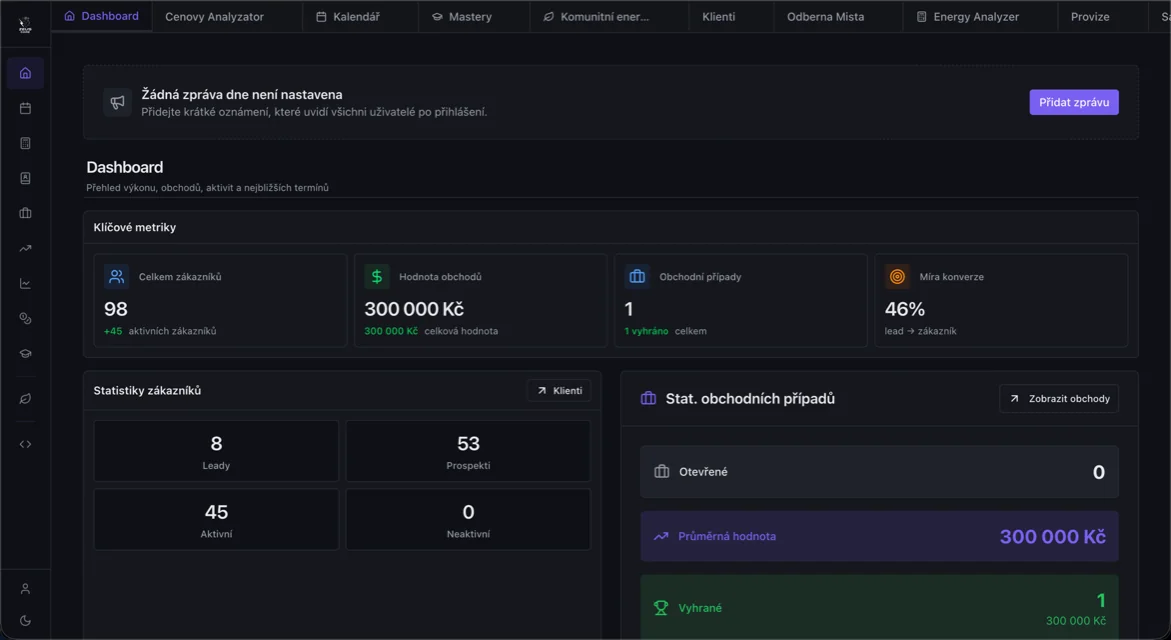Image resolution: width=1171 pixels, height=640 pixels.
Task: Click the Otevřené deals row
Action: [879, 472]
